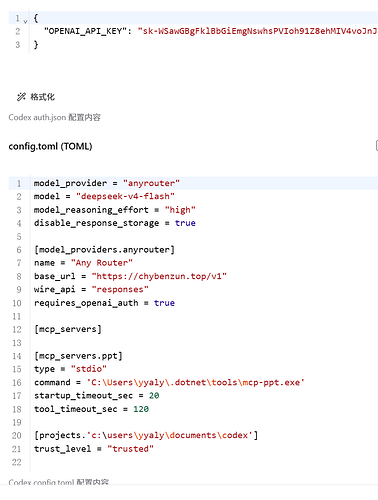This screenshot has height=500, width=378.
Task: Click the "deepseek-v4-flash" model value
Action: pyautogui.click(x=125, y=196)
